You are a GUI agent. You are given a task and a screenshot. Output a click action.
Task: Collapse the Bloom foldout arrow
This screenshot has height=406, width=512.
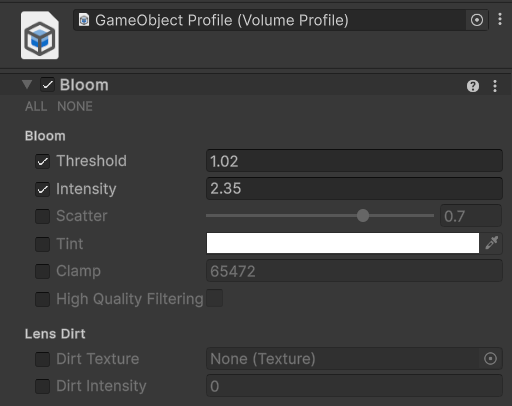(x=27, y=84)
